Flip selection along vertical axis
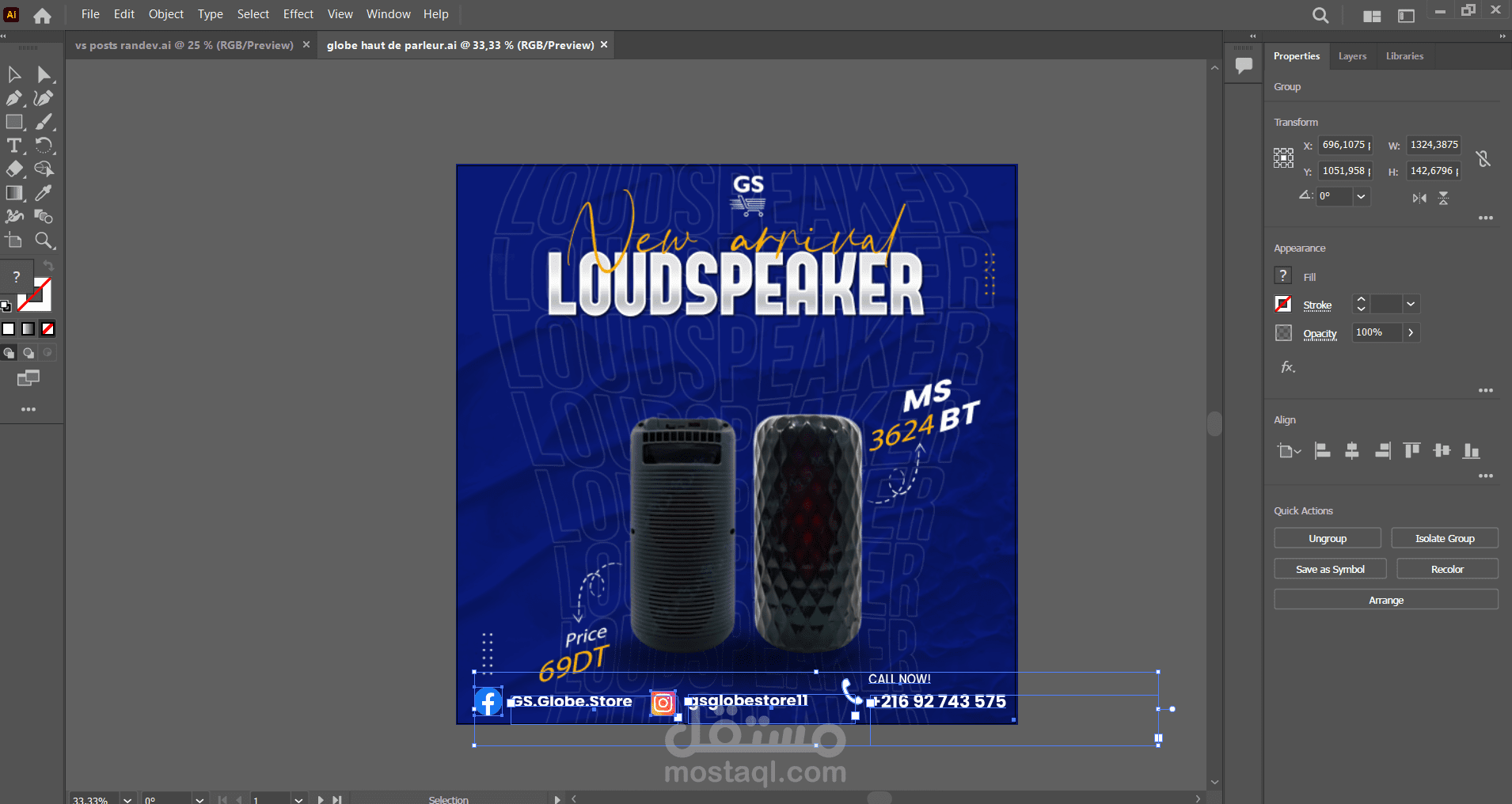 tap(1444, 198)
